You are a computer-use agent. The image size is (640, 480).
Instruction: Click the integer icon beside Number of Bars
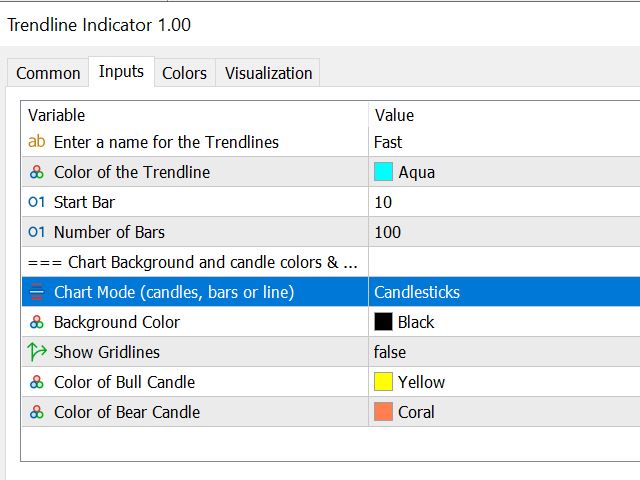coord(37,232)
